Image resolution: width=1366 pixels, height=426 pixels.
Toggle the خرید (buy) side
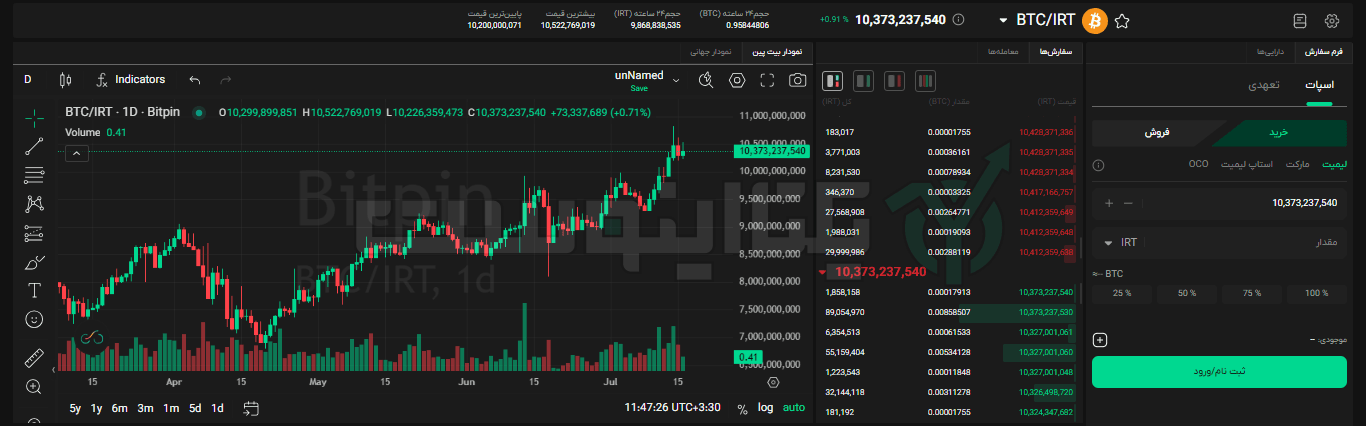click(1277, 132)
